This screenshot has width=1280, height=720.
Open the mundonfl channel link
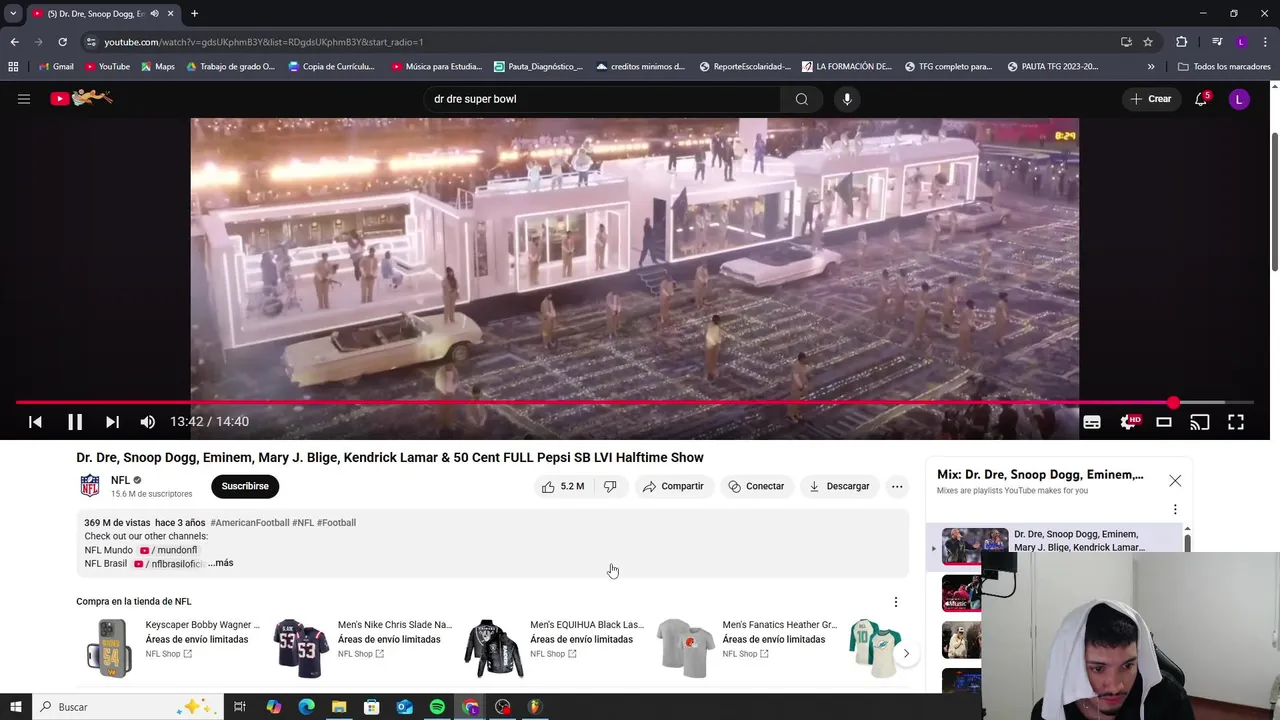point(169,550)
